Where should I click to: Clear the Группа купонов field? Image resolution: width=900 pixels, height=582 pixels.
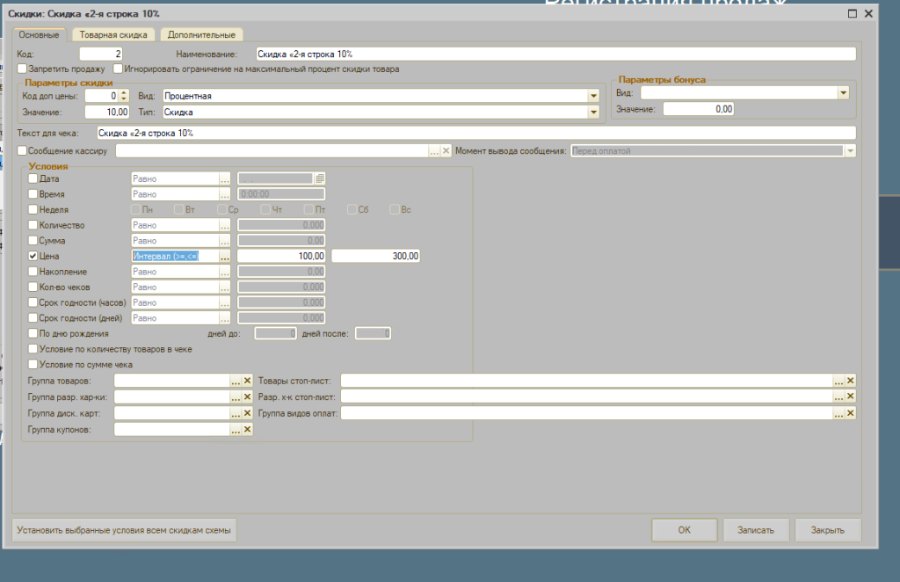point(247,429)
